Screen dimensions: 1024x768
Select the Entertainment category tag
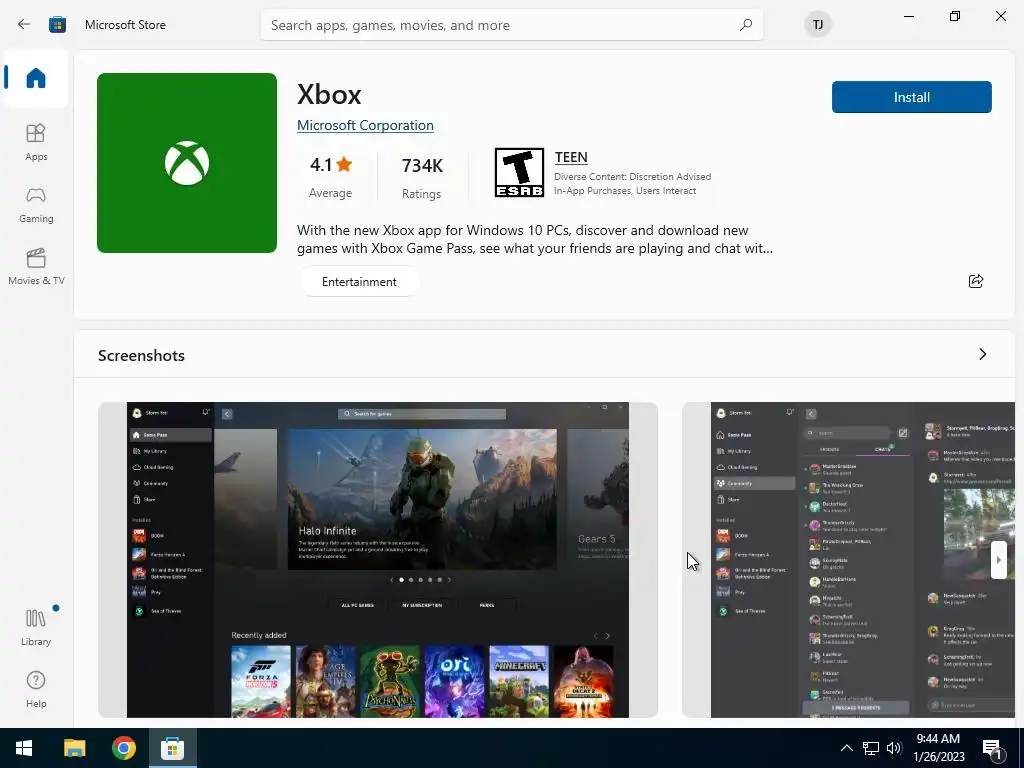click(x=359, y=281)
